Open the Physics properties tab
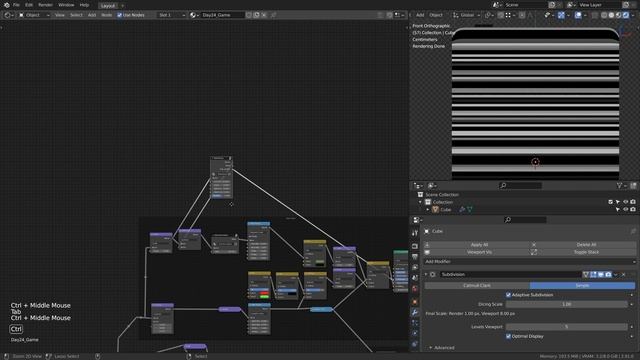640x360 pixels. point(415,333)
